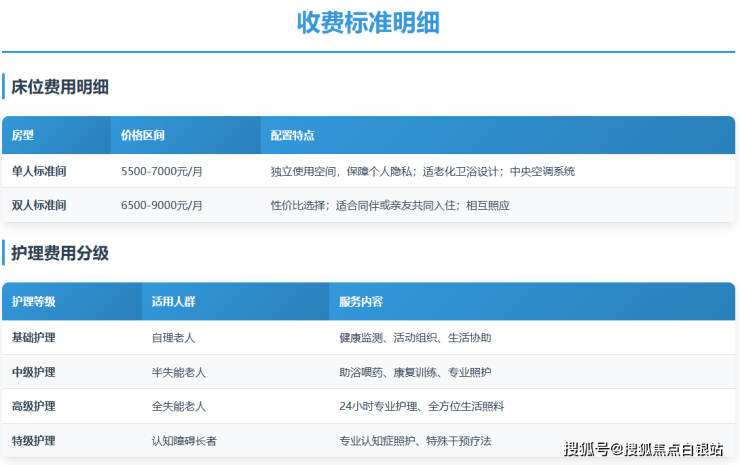Select the 6500-9000元/月 price cell
The width and height of the screenshot is (740, 465).
(x=162, y=205)
